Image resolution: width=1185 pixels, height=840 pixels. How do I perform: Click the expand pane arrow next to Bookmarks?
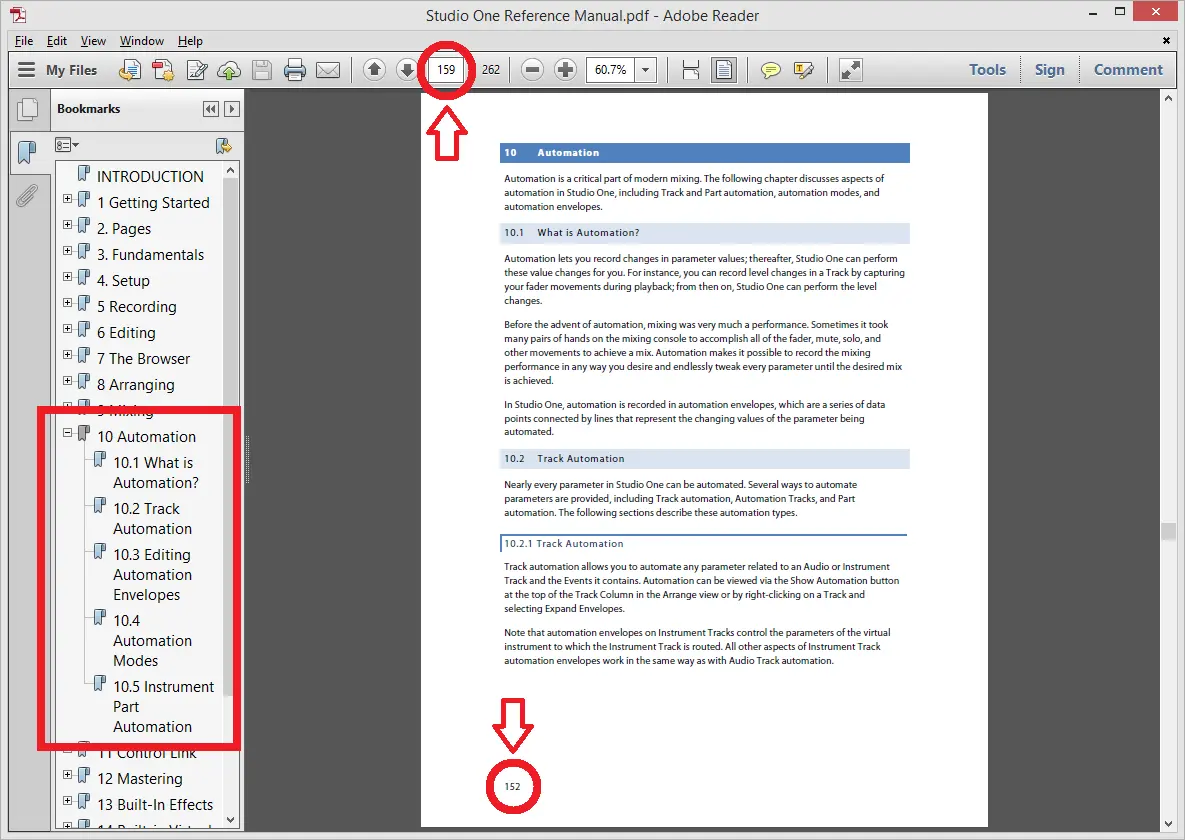[232, 109]
